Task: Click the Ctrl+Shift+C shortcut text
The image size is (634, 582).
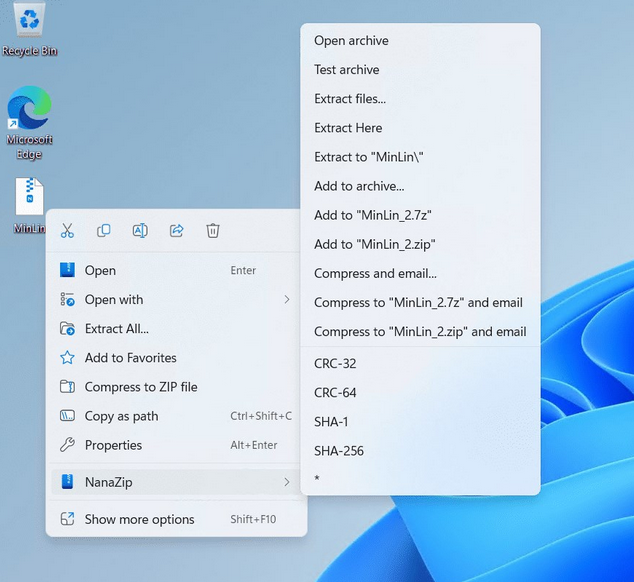Action: click(261, 416)
